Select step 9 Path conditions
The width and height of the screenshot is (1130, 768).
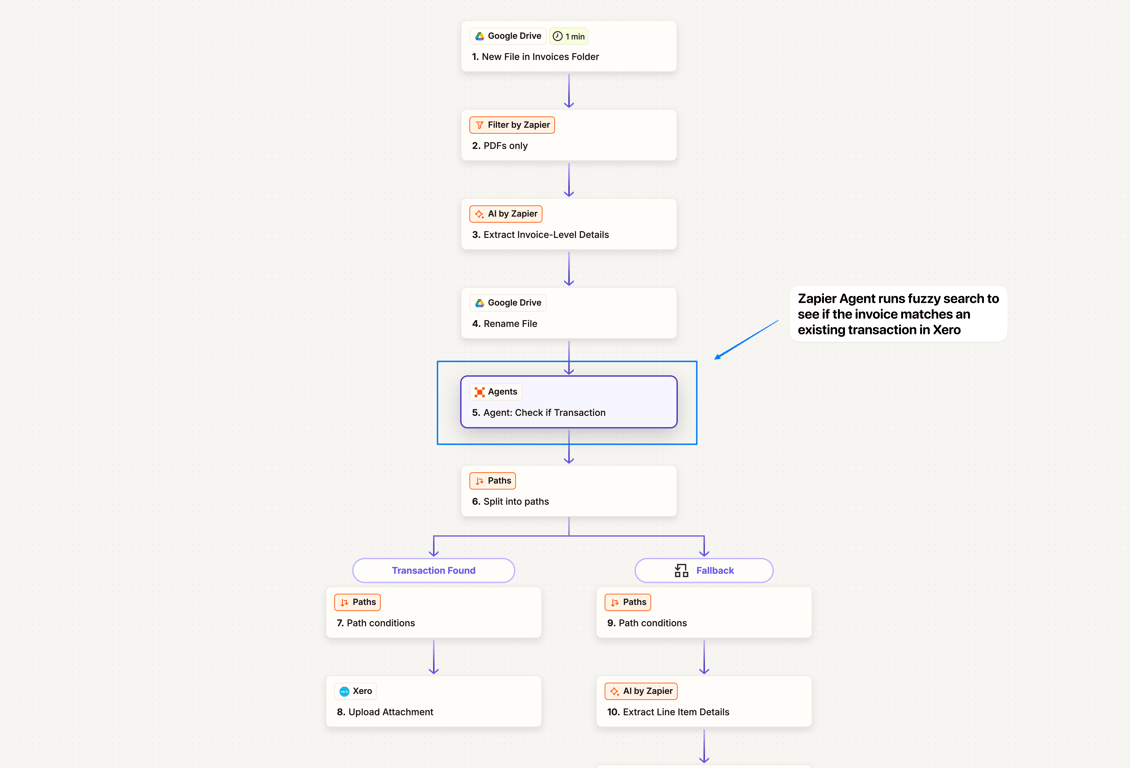point(704,612)
